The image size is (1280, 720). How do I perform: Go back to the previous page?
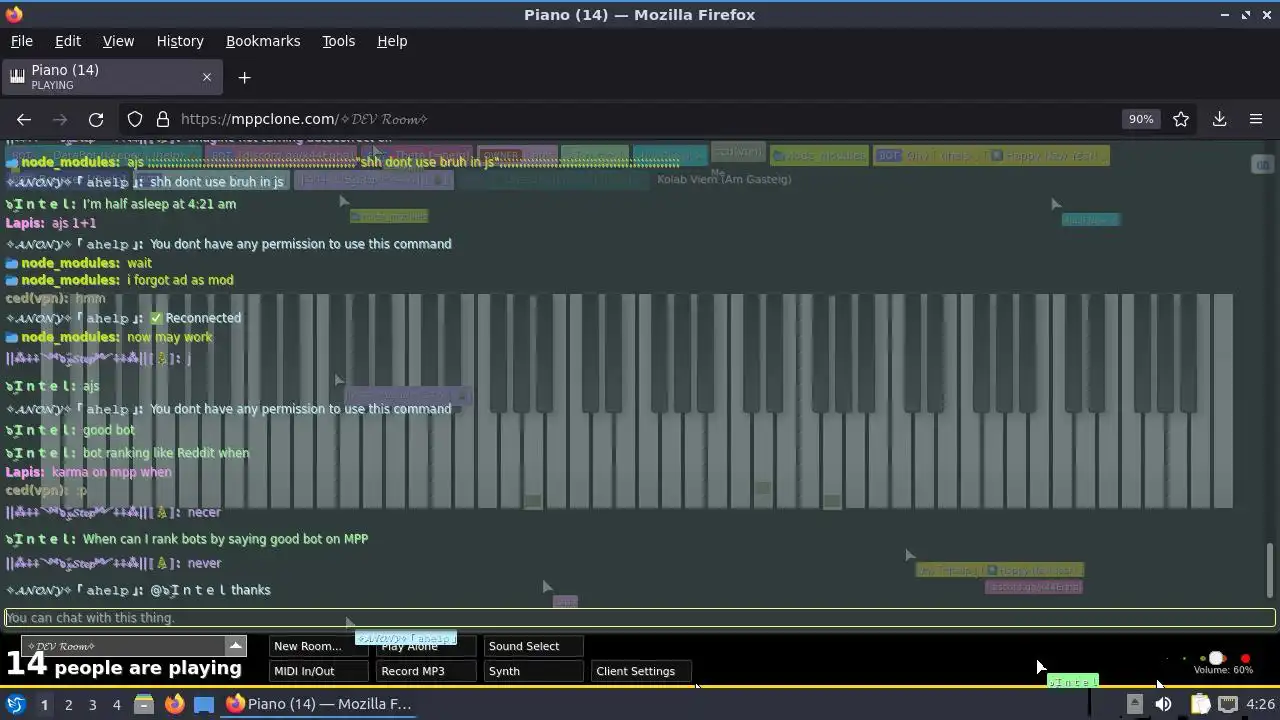pos(24,119)
